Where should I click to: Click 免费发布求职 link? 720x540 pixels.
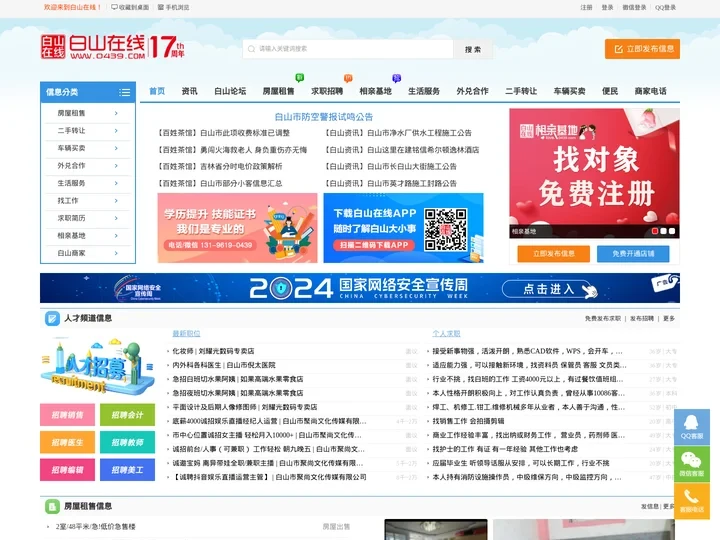tap(602, 318)
